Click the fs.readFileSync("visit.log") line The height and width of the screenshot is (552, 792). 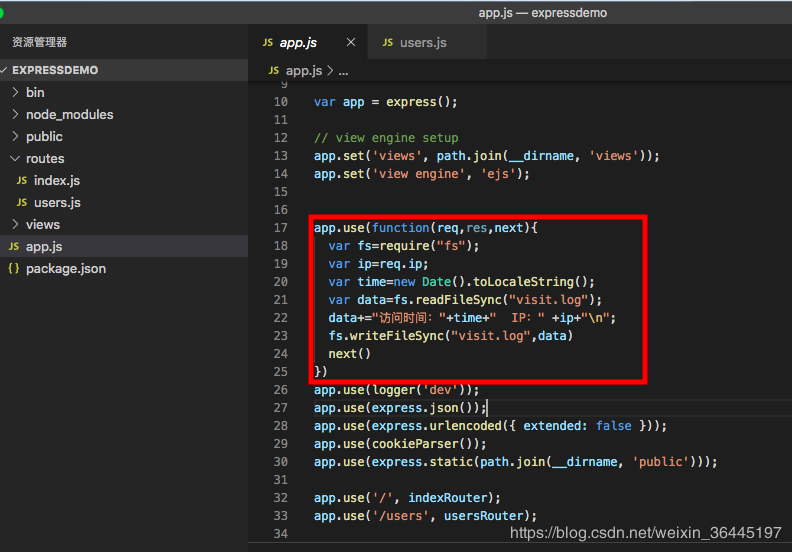point(465,300)
